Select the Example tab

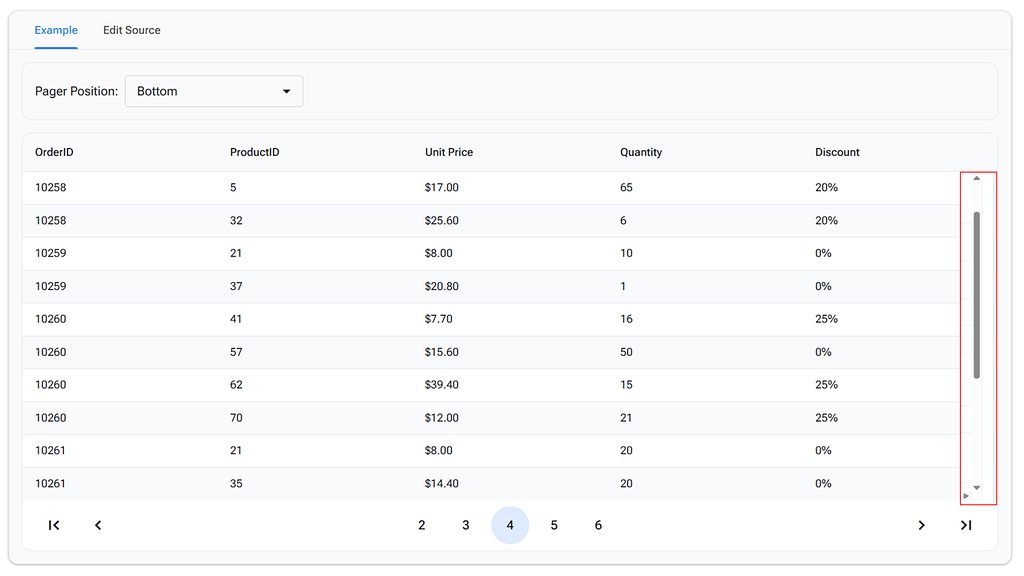point(56,30)
